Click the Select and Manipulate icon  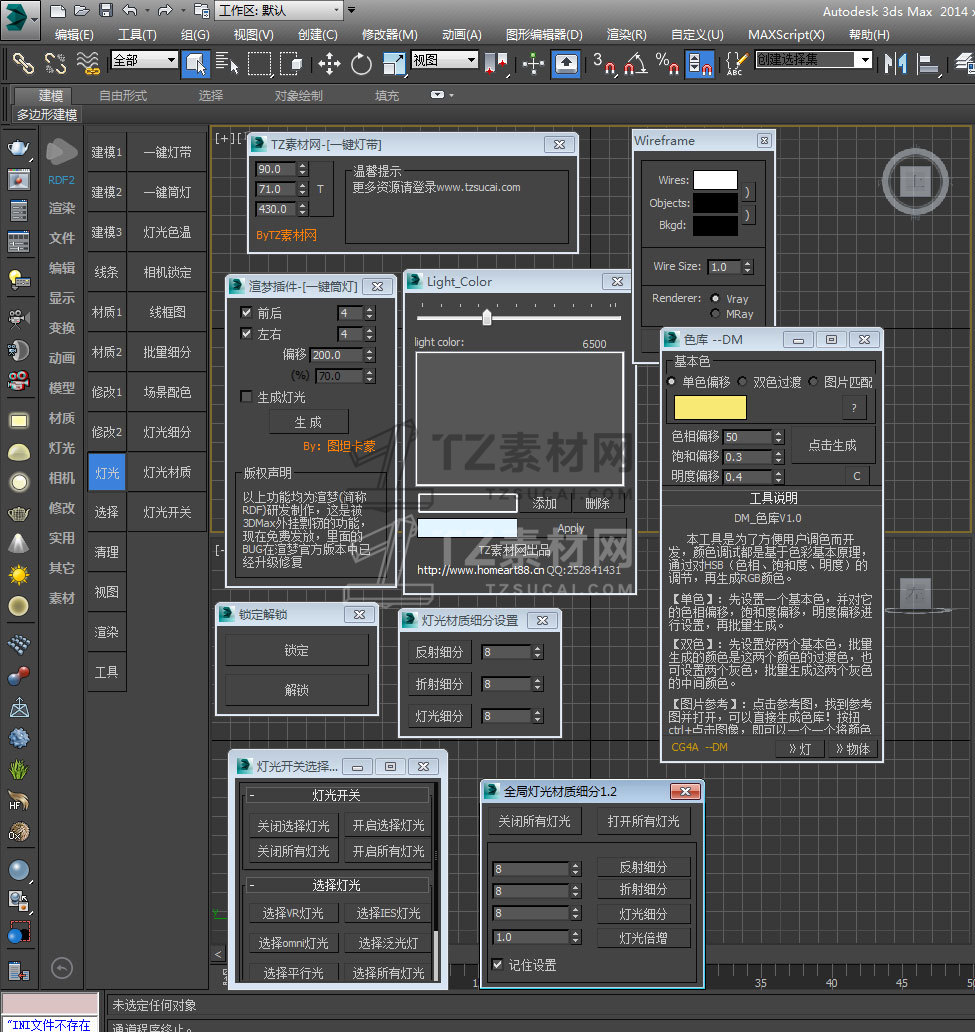533,64
